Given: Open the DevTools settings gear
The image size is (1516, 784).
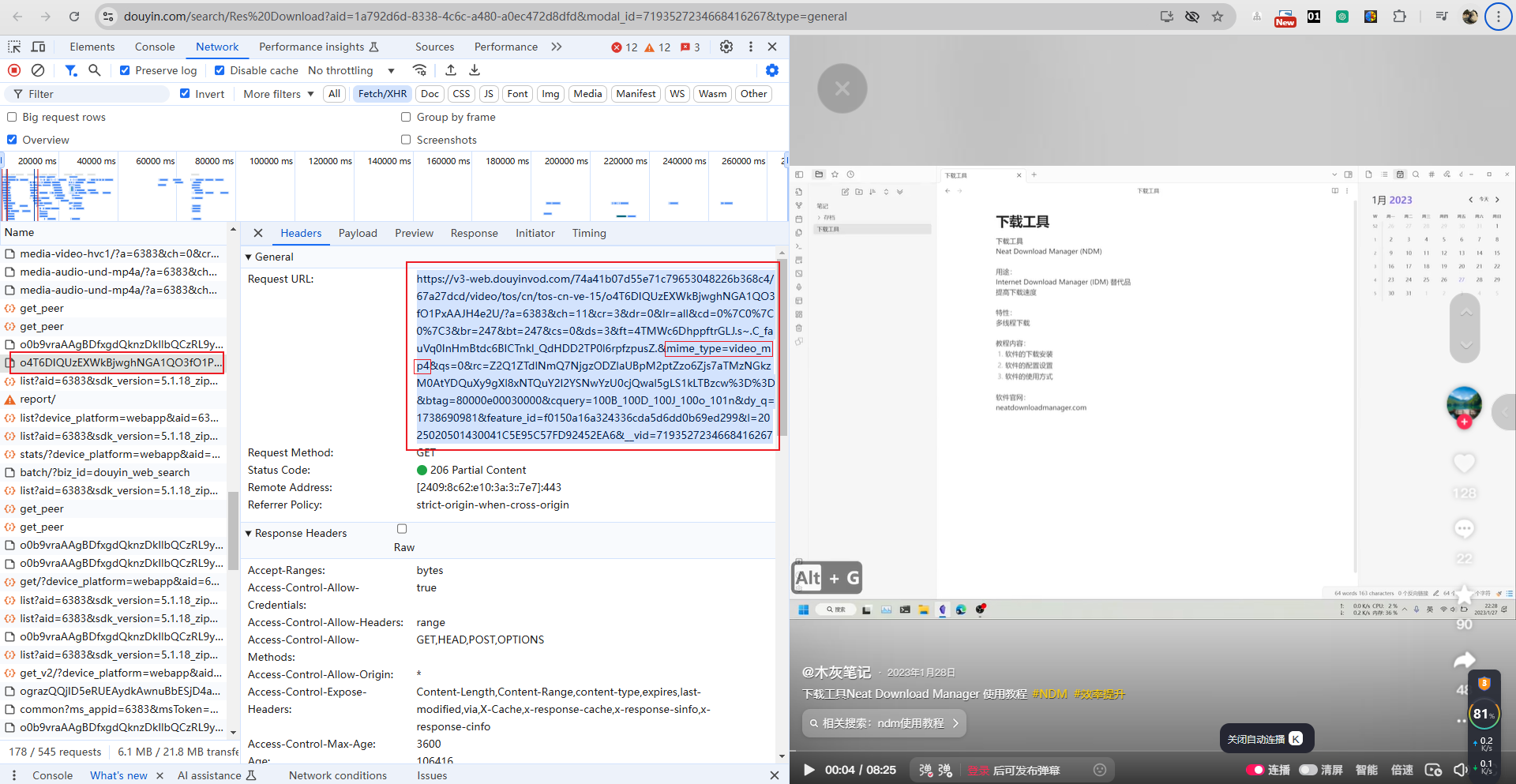Looking at the screenshot, I should click(726, 47).
